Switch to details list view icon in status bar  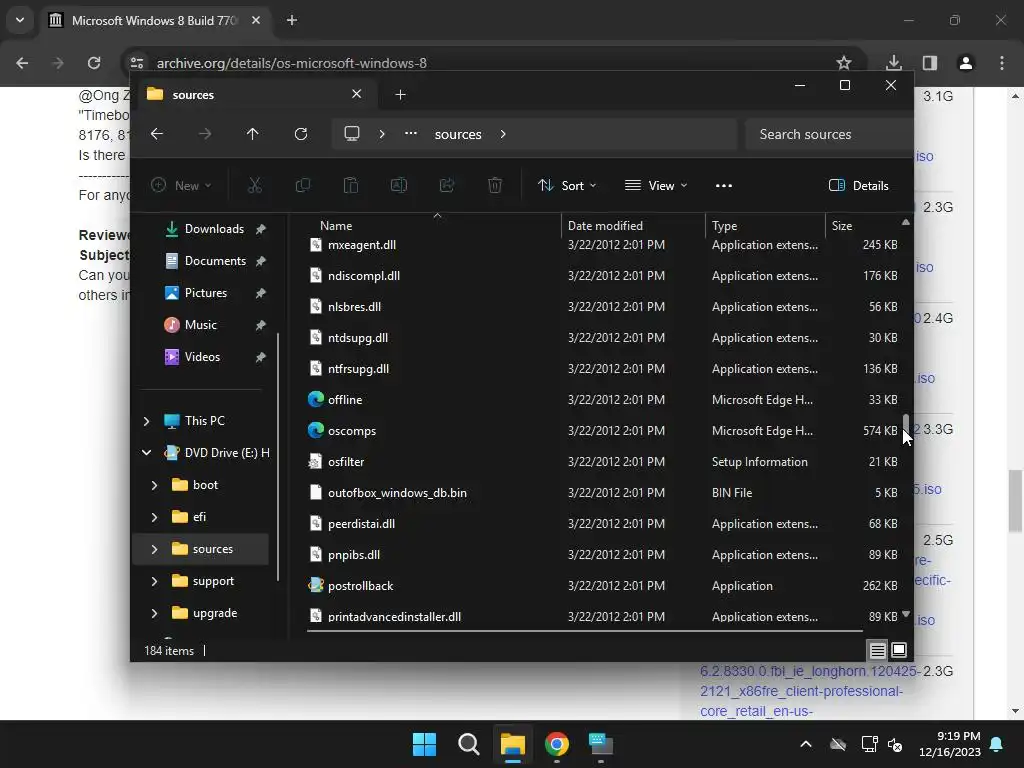tap(878, 650)
